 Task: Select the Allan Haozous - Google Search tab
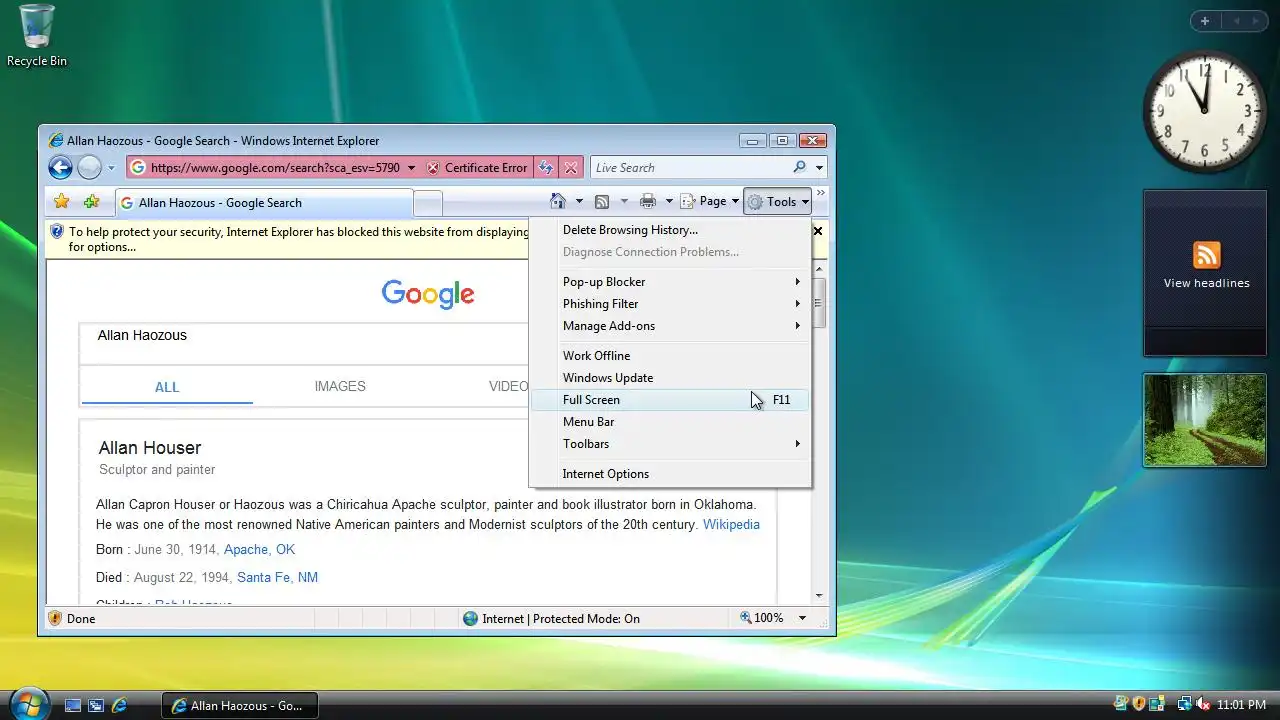pyautogui.click(x=263, y=203)
